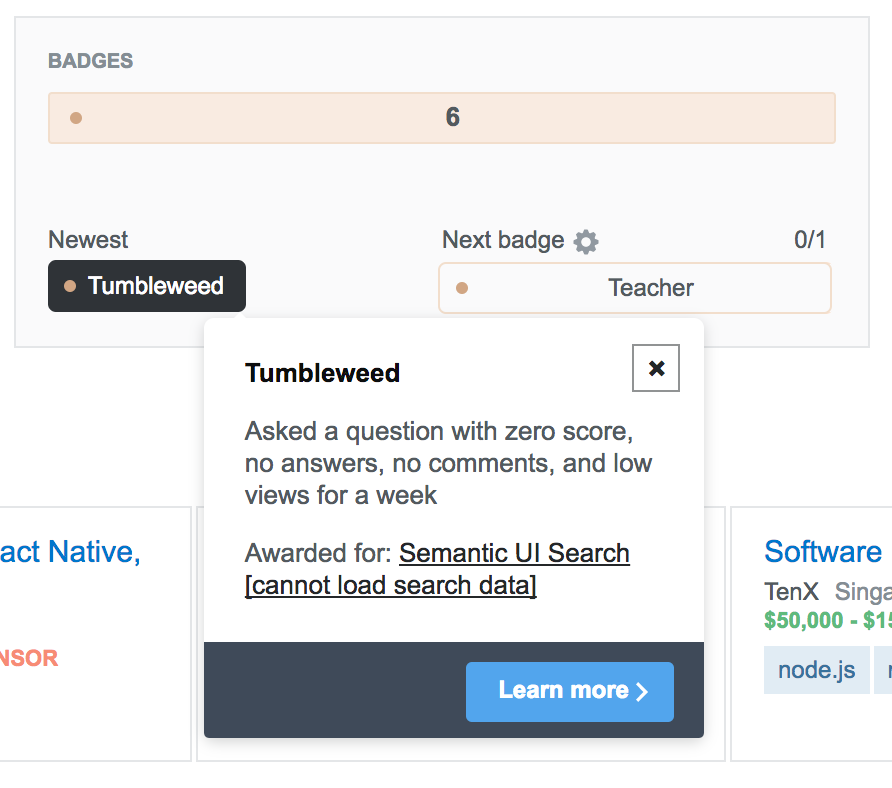892x788 pixels.
Task: Click the partially visible tag next to node.js
Action: [x=883, y=670]
